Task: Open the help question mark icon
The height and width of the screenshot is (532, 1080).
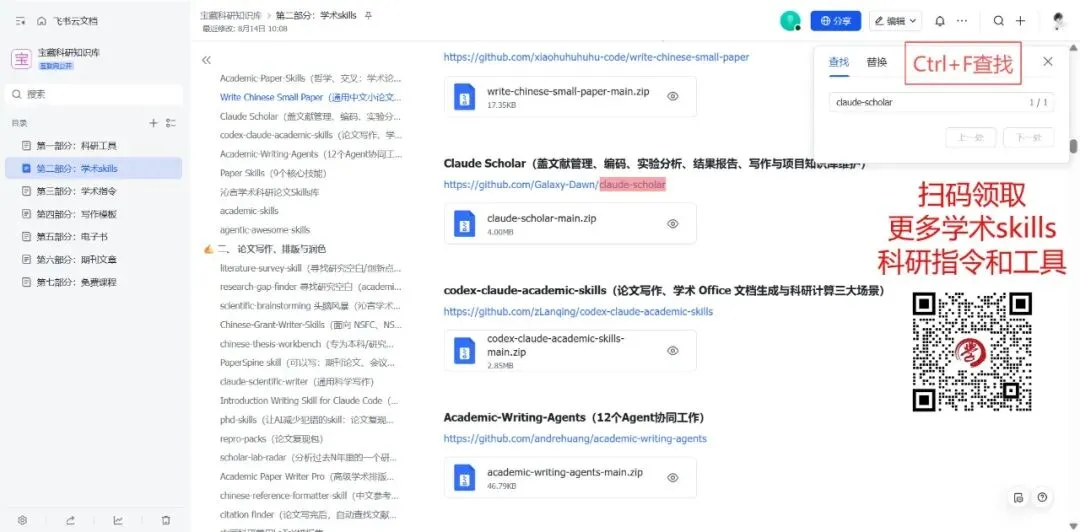Action: pos(1042,497)
